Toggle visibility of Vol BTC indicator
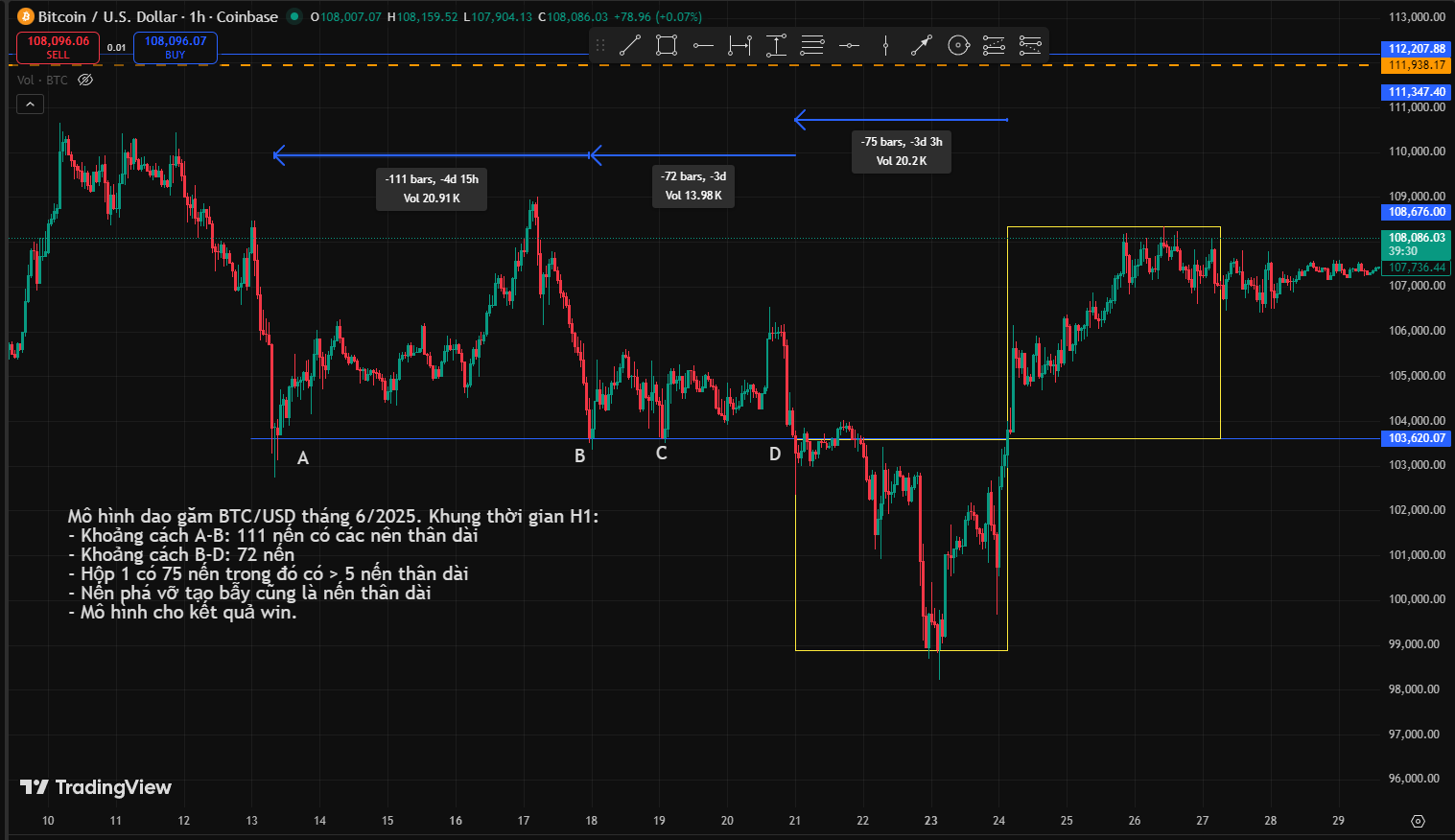Screen dimensions: 1455x840 point(85,81)
